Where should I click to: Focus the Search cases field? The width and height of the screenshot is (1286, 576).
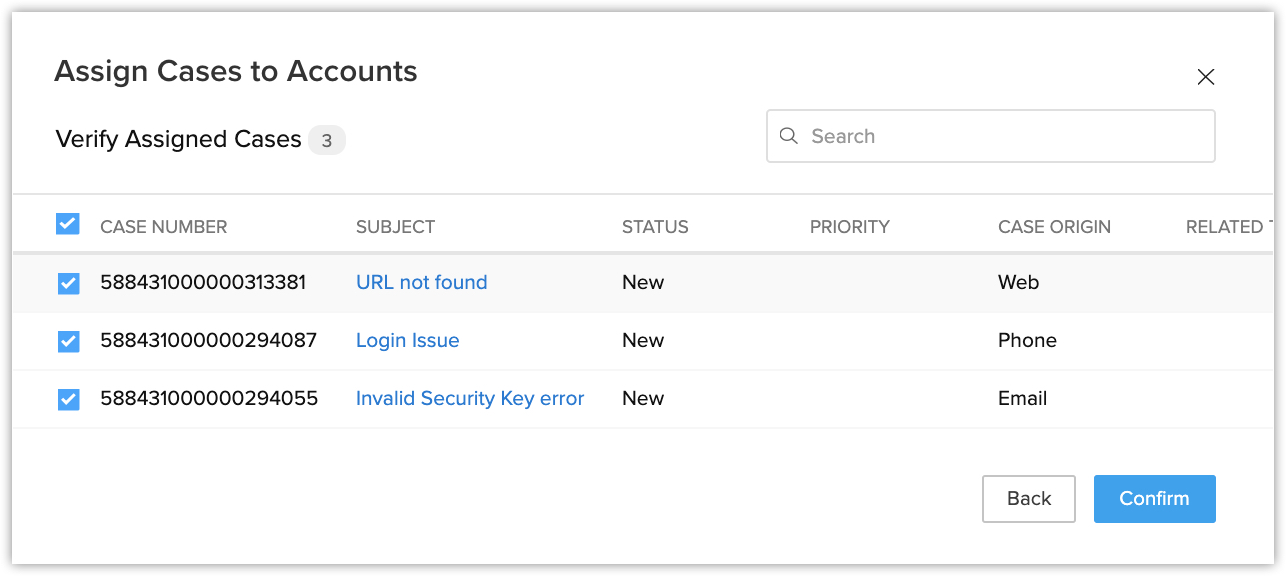pos(1000,136)
